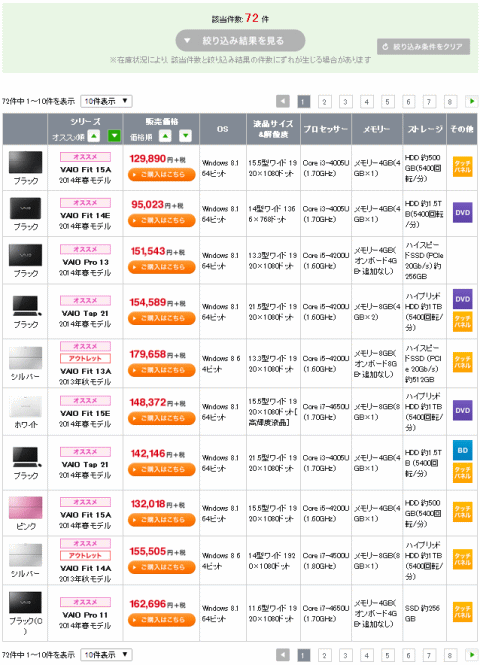Image resolution: width=480 pixels, height=665 pixels.
Task: Click ご購入はこちら for 179,658円 VAIO Fit 13A
Action: coord(162,370)
